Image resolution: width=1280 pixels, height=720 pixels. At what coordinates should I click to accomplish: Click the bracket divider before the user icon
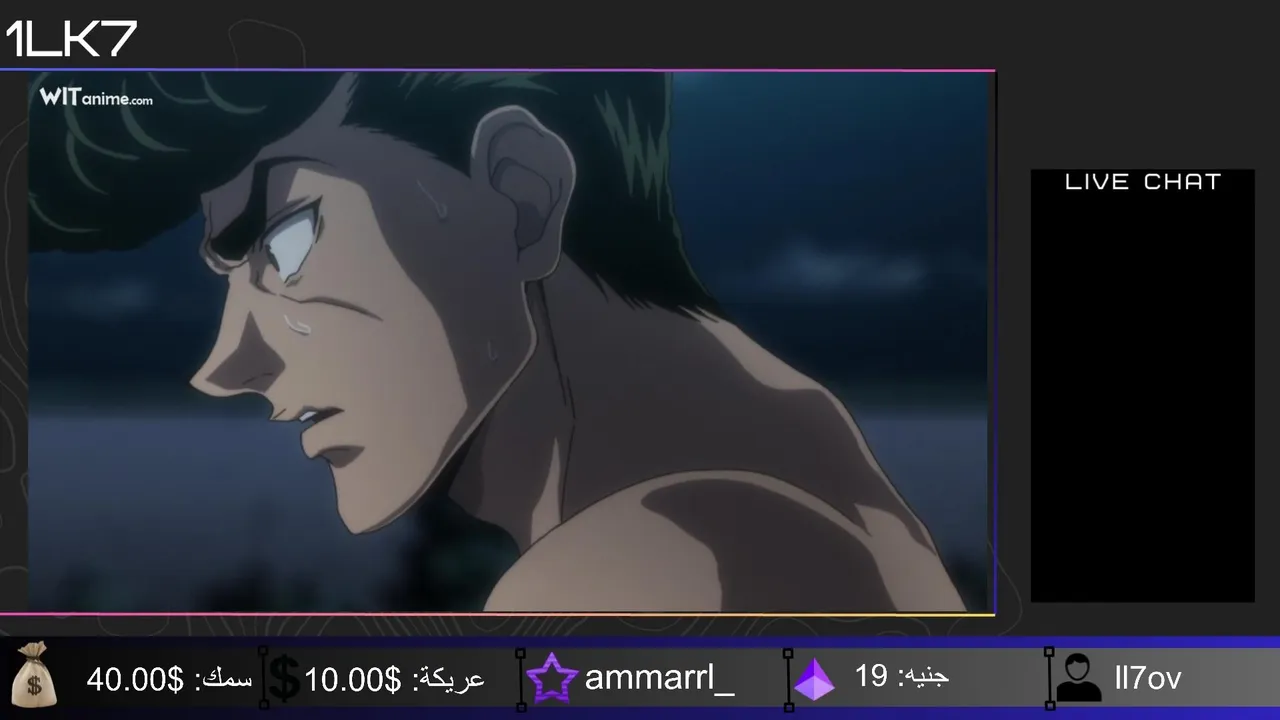pyautogui.click(x=1049, y=679)
